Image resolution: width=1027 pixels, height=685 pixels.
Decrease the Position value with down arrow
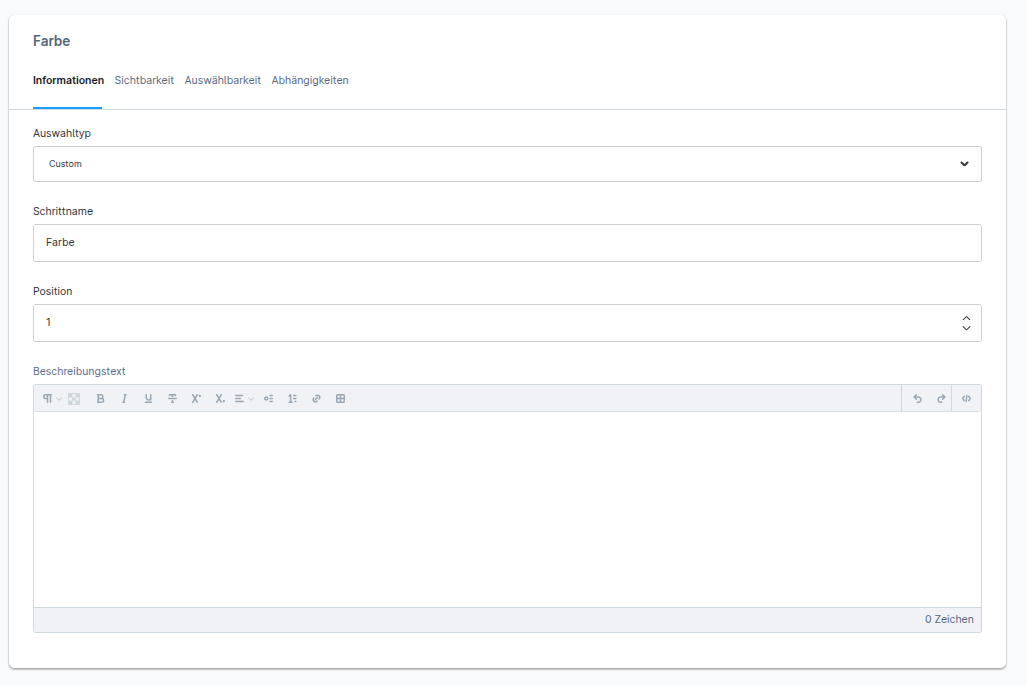tap(966, 327)
